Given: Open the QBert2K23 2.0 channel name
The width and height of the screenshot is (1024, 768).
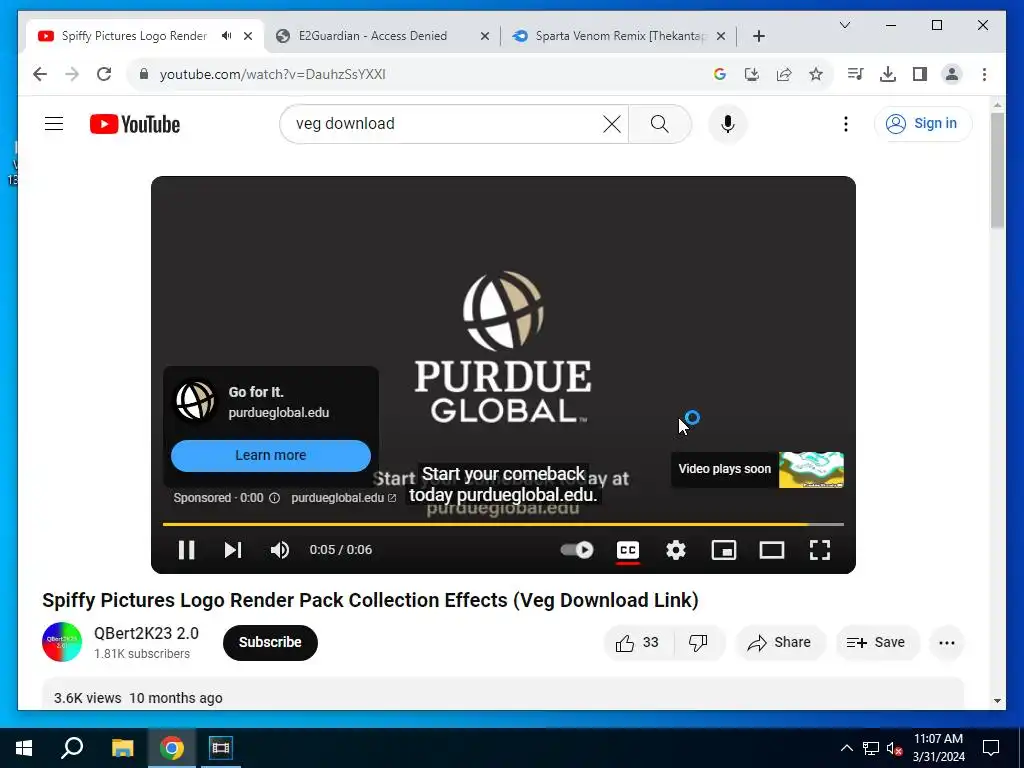Looking at the screenshot, I should 146,633.
